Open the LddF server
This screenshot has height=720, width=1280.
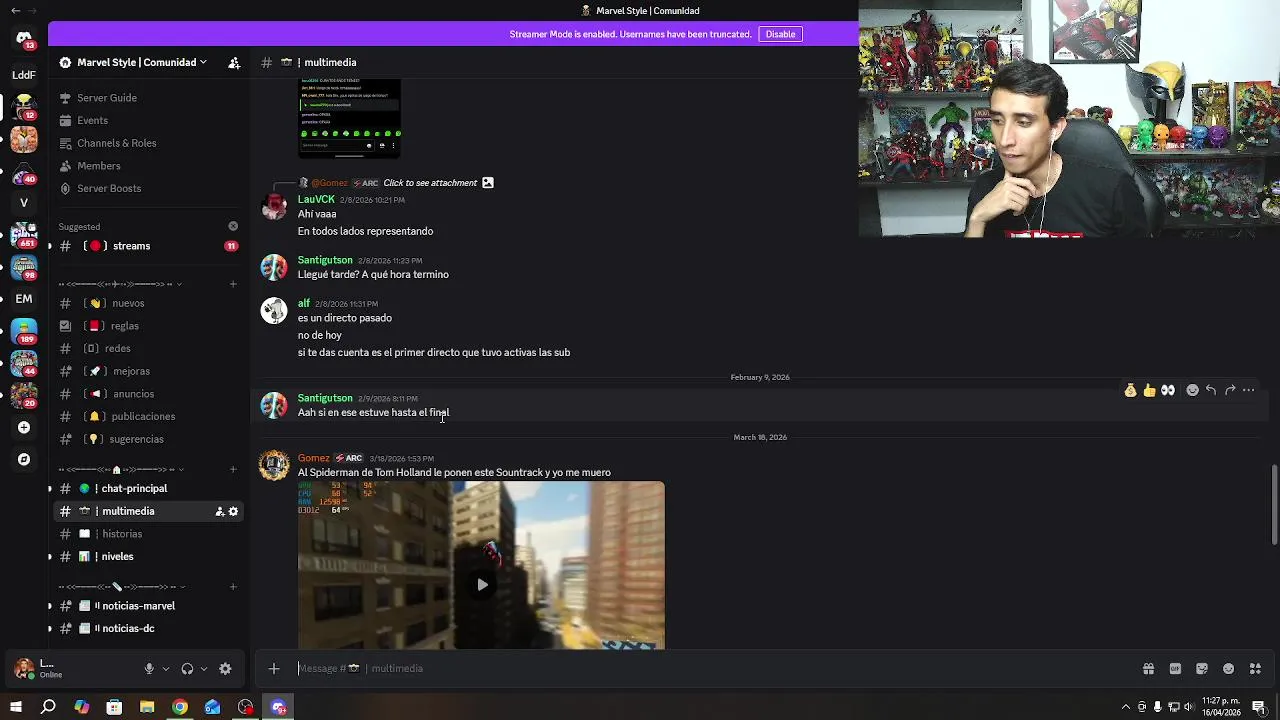[x=24, y=74]
